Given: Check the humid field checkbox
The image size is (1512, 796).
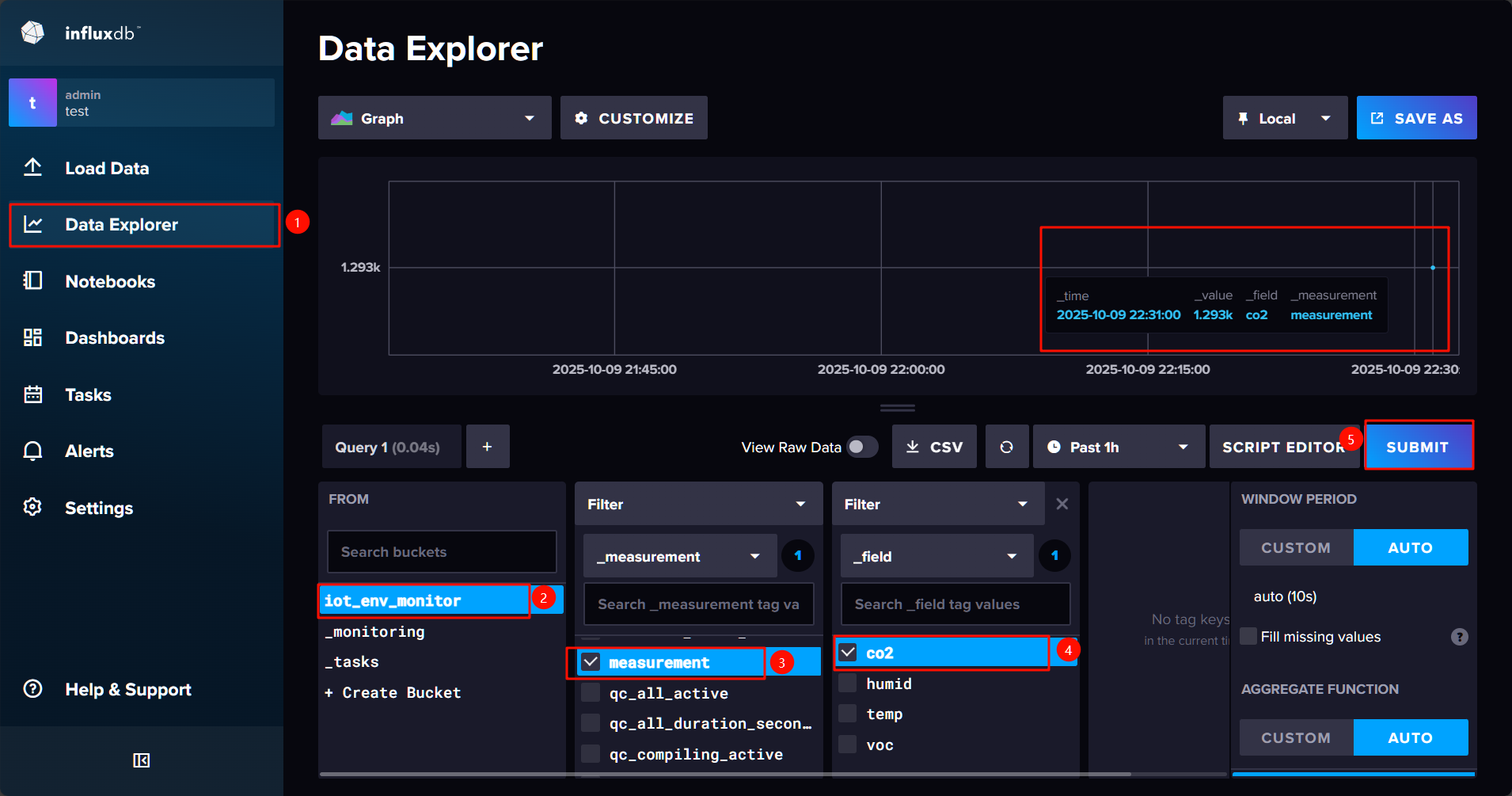Looking at the screenshot, I should click(848, 684).
